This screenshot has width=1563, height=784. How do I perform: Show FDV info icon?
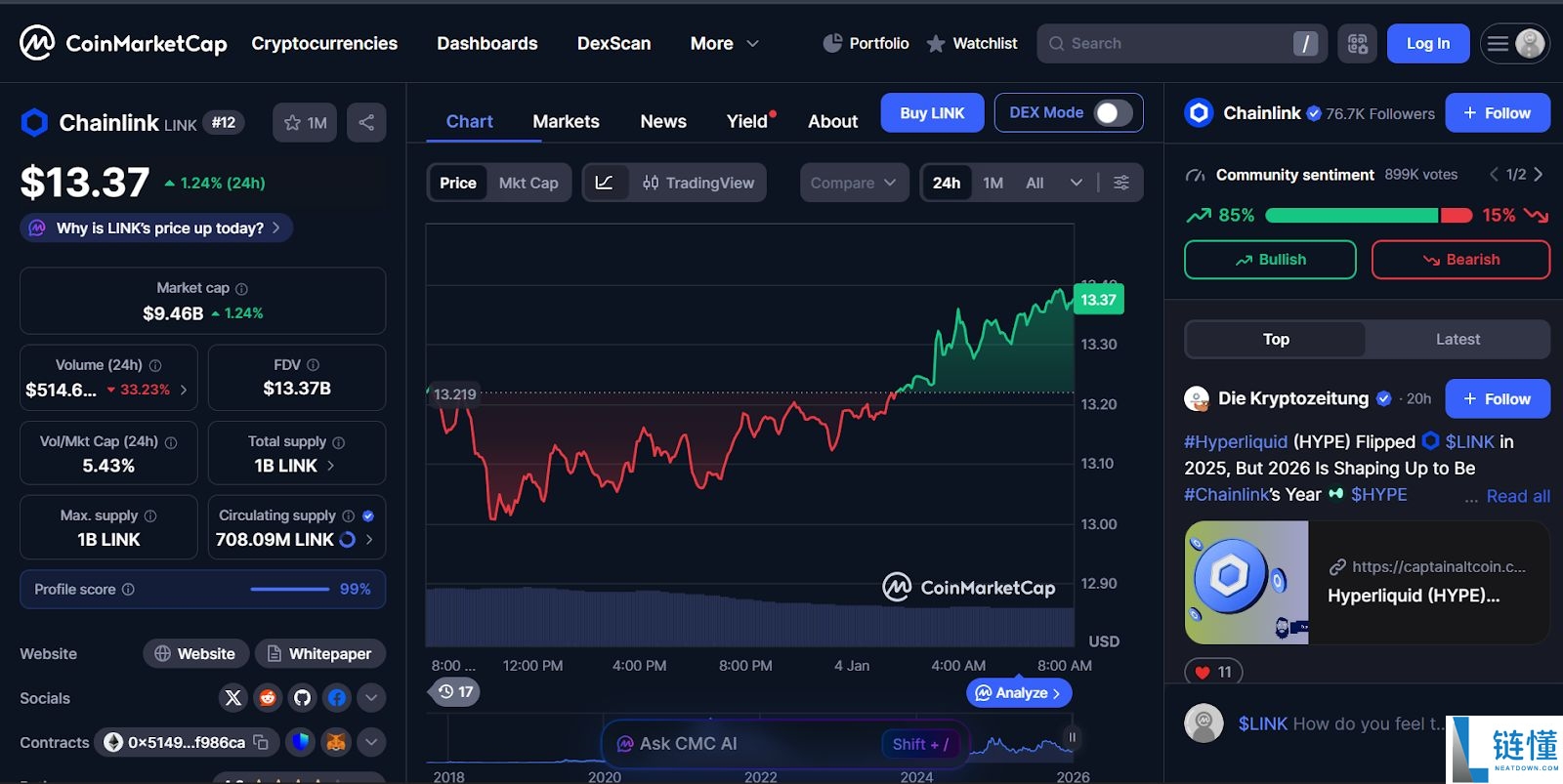coord(313,365)
